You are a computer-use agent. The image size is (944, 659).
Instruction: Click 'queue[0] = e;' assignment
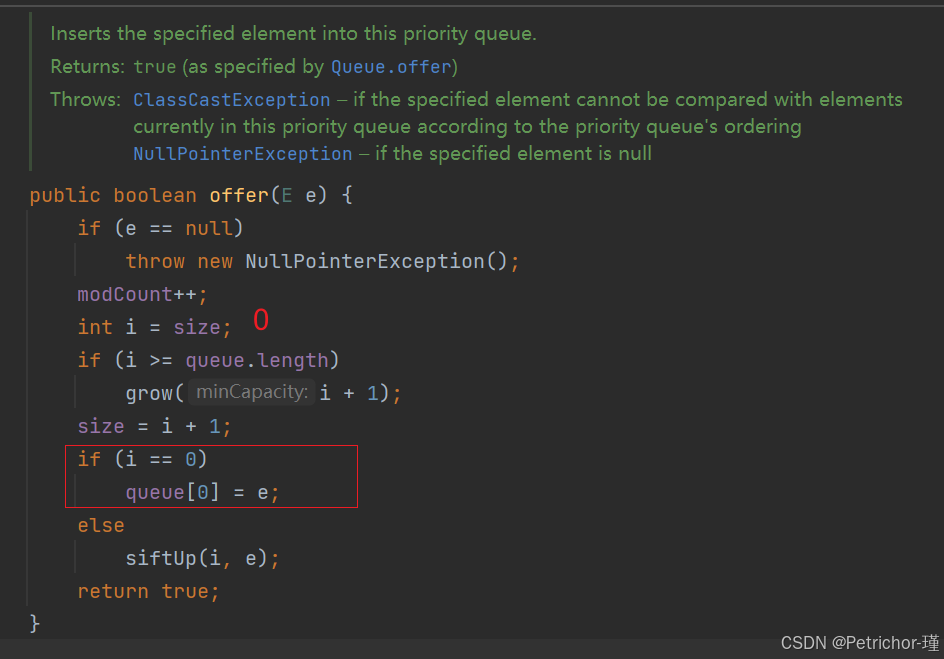point(202,493)
